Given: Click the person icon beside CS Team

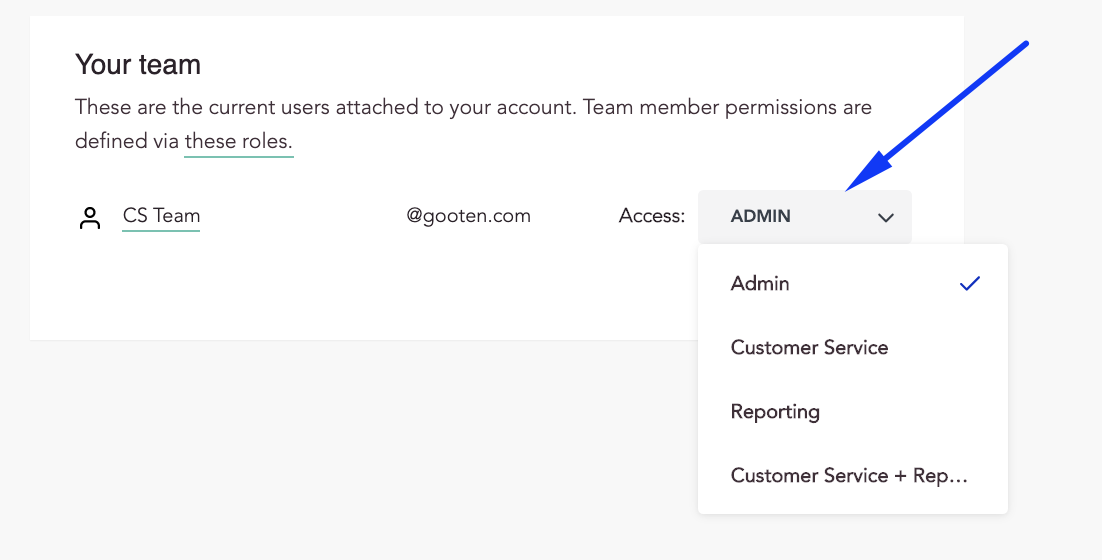Looking at the screenshot, I should [91, 218].
